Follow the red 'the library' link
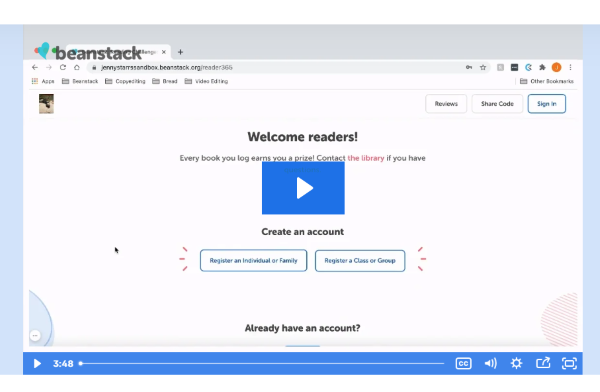Image resolution: width=600 pixels, height=392 pixels. pyautogui.click(x=366, y=158)
